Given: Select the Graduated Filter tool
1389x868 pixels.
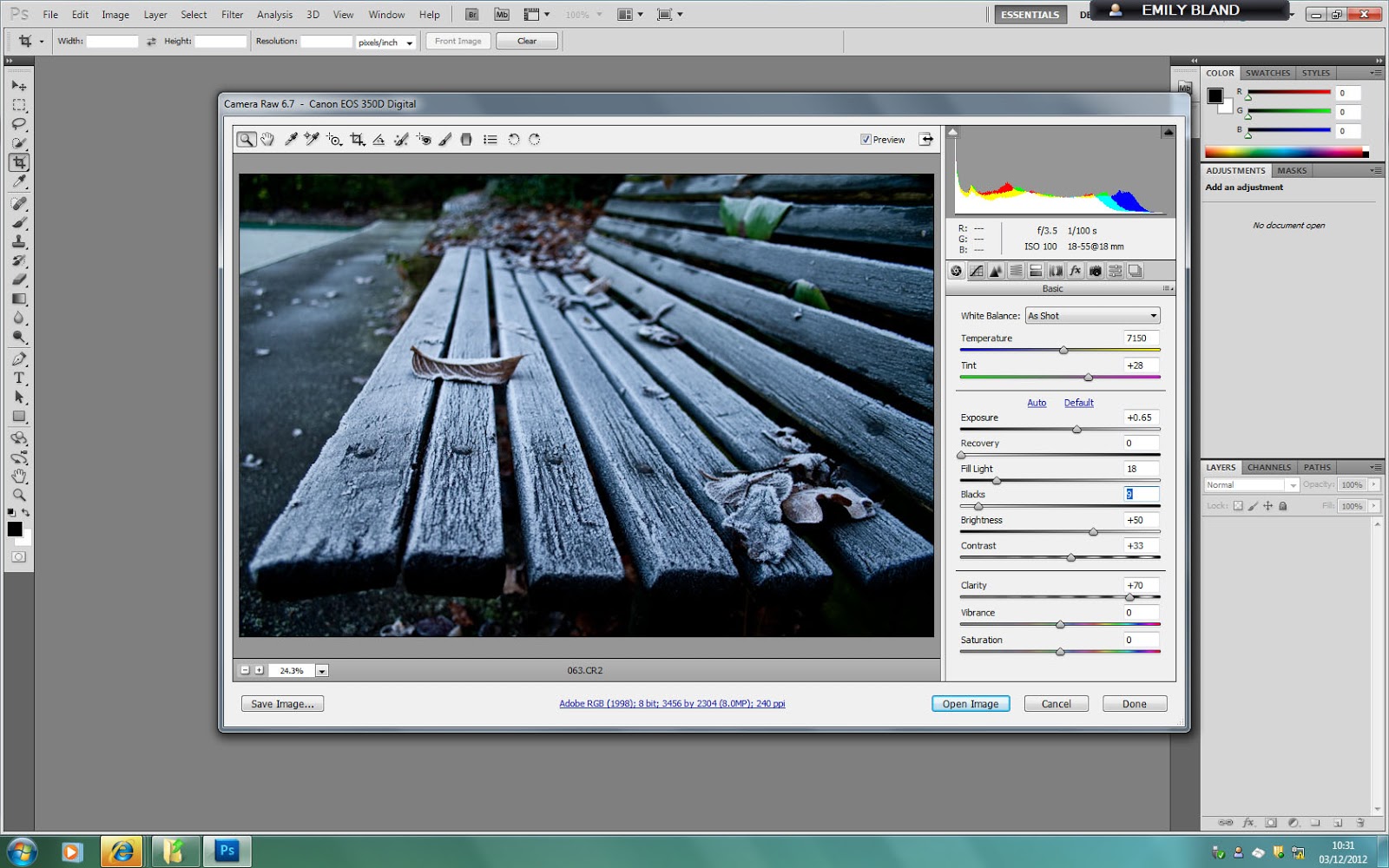Looking at the screenshot, I should (466, 140).
